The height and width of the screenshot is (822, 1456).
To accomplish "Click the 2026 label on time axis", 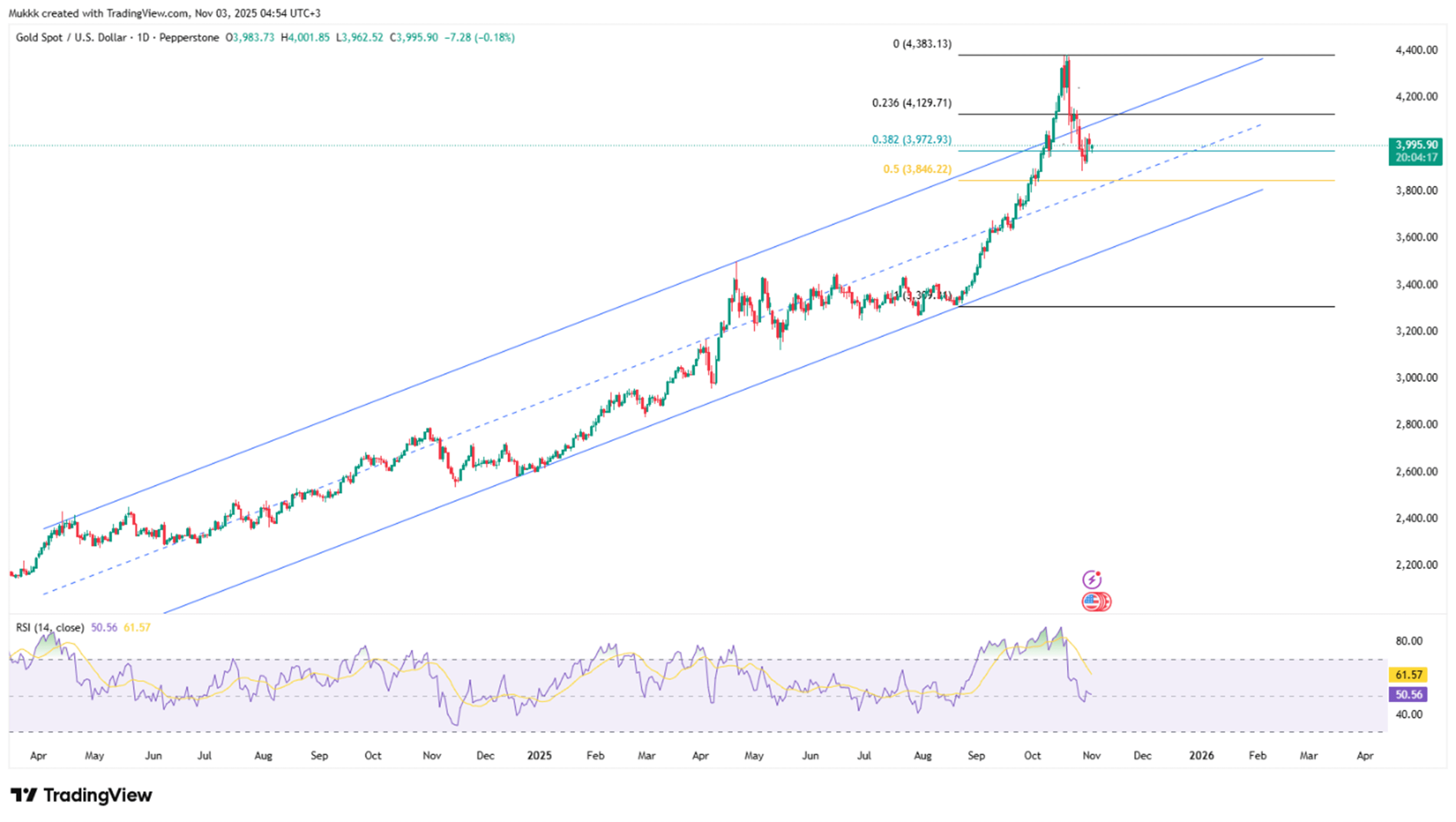I will click(x=1201, y=755).
